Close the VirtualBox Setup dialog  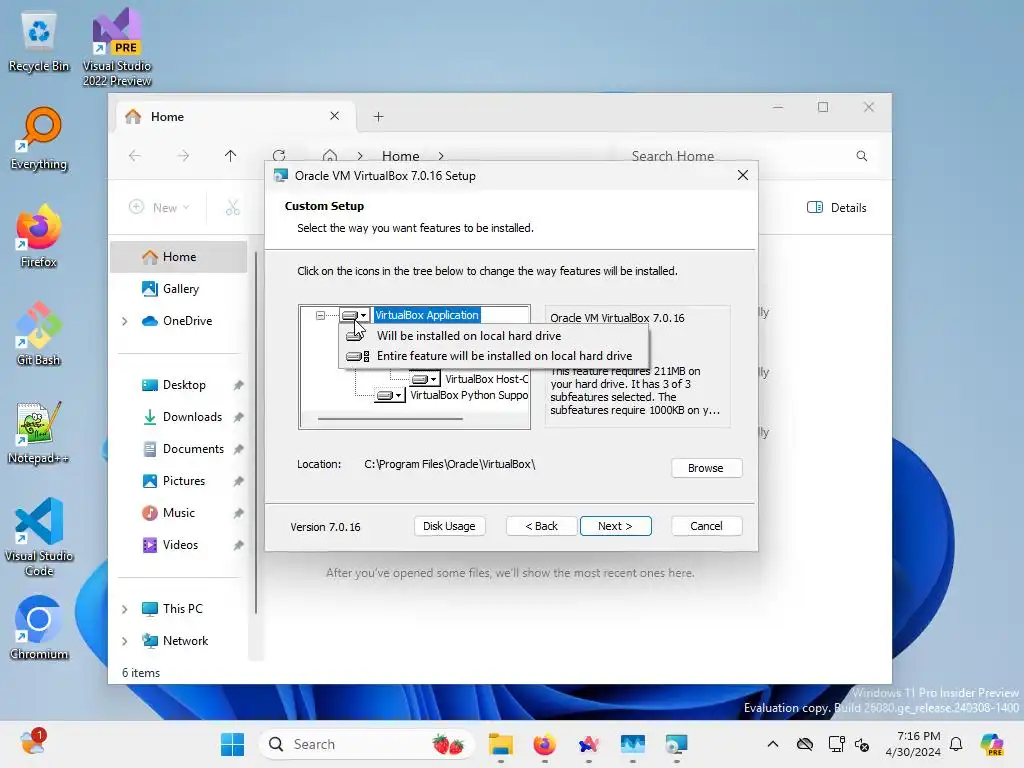[x=743, y=175]
